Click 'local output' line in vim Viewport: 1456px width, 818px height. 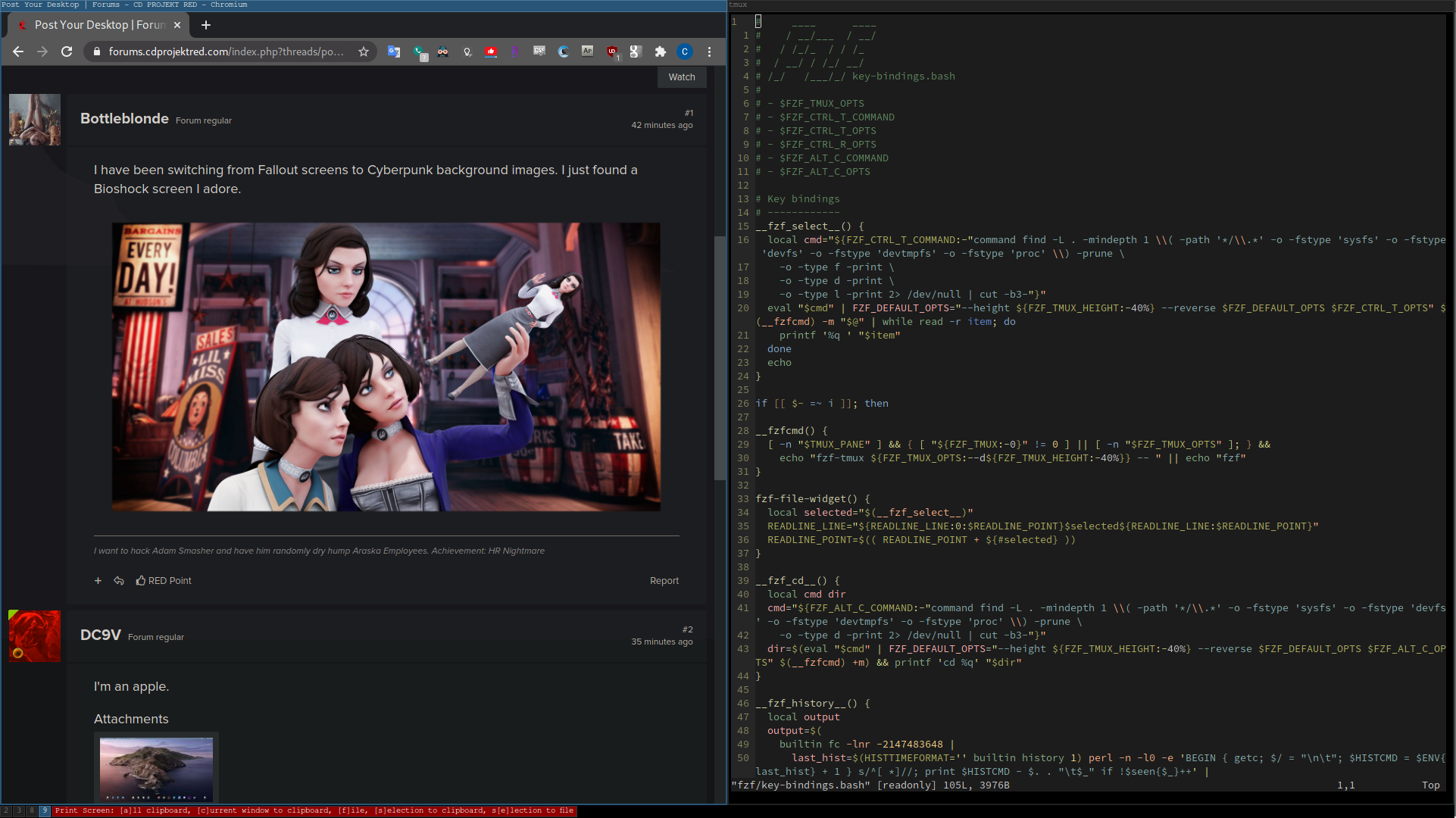(x=804, y=717)
